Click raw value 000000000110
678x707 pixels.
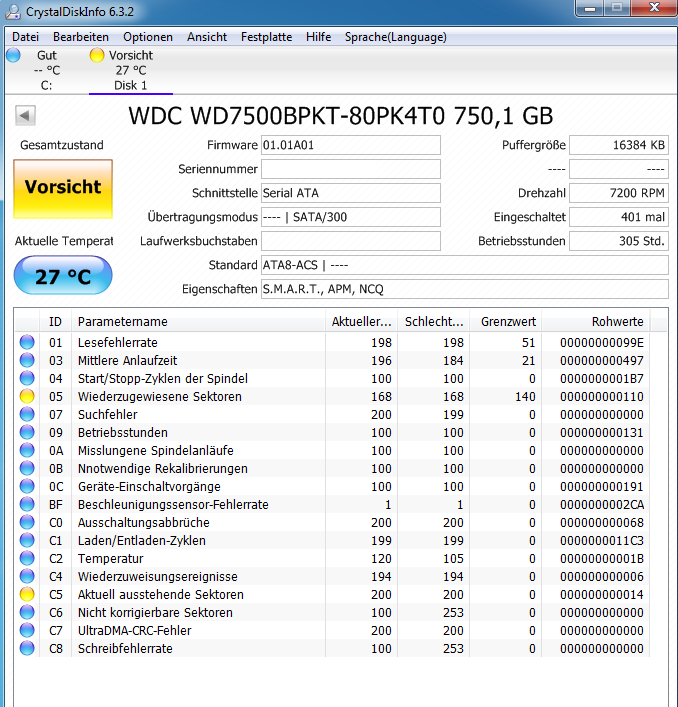click(x=602, y=397)
